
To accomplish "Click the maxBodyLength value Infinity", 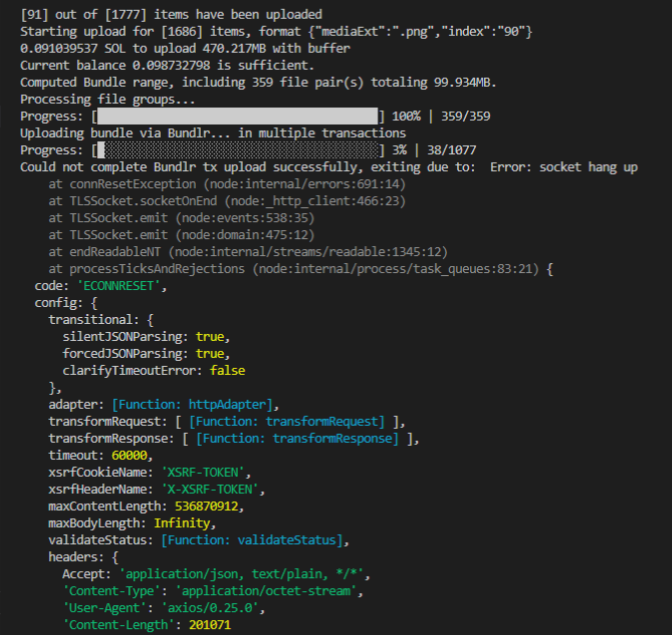I will pos(182,523).
